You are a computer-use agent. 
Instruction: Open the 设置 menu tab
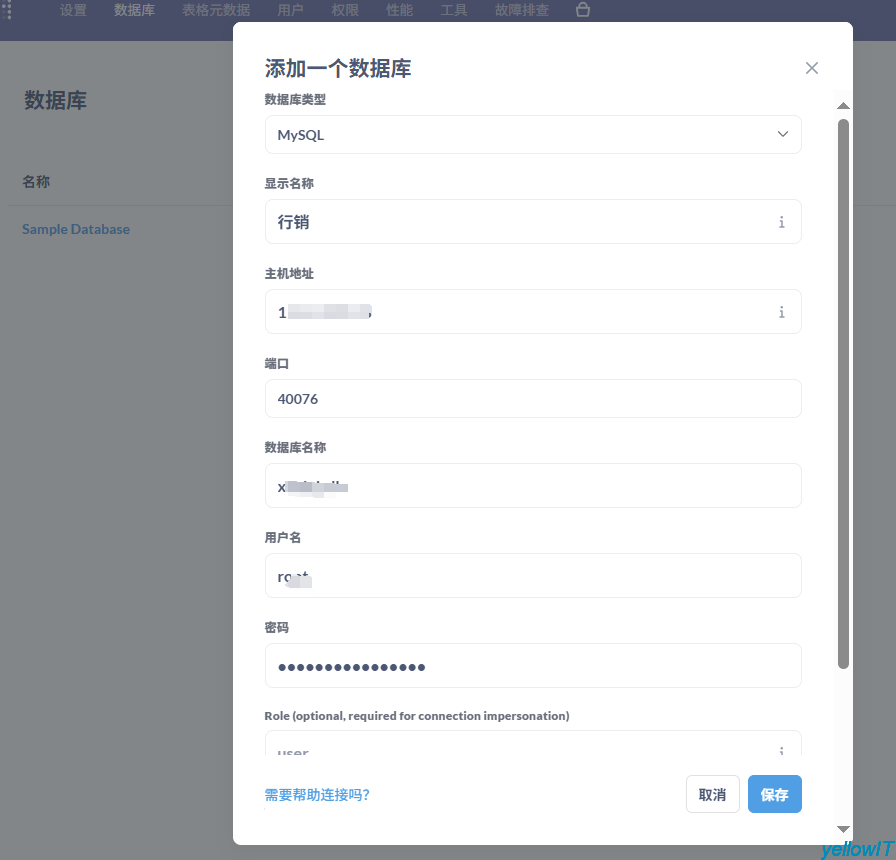pyautogui.click(x=73, y=11)
